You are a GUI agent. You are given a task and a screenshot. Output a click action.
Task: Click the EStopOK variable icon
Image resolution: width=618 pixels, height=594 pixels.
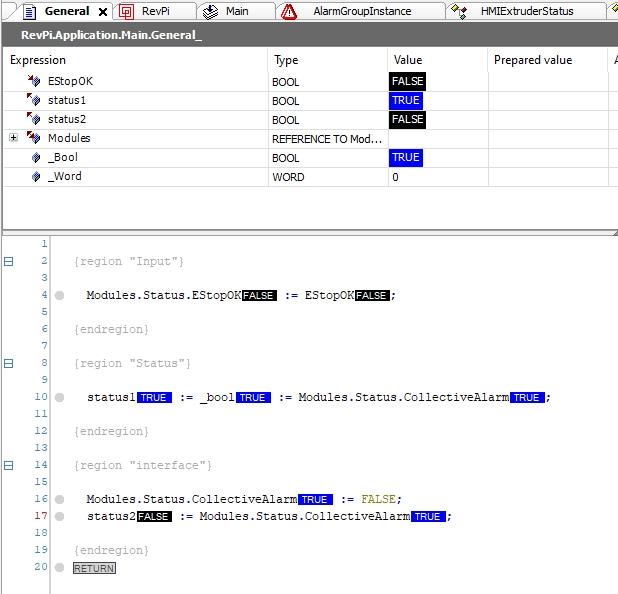(x=34, y=81)
